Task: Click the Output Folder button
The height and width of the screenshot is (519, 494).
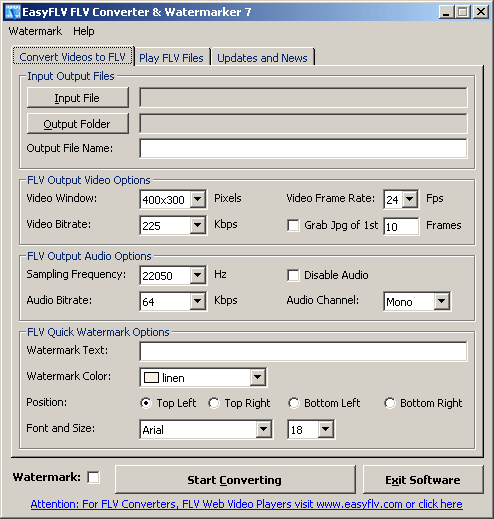Action: [x=77, y=124]
